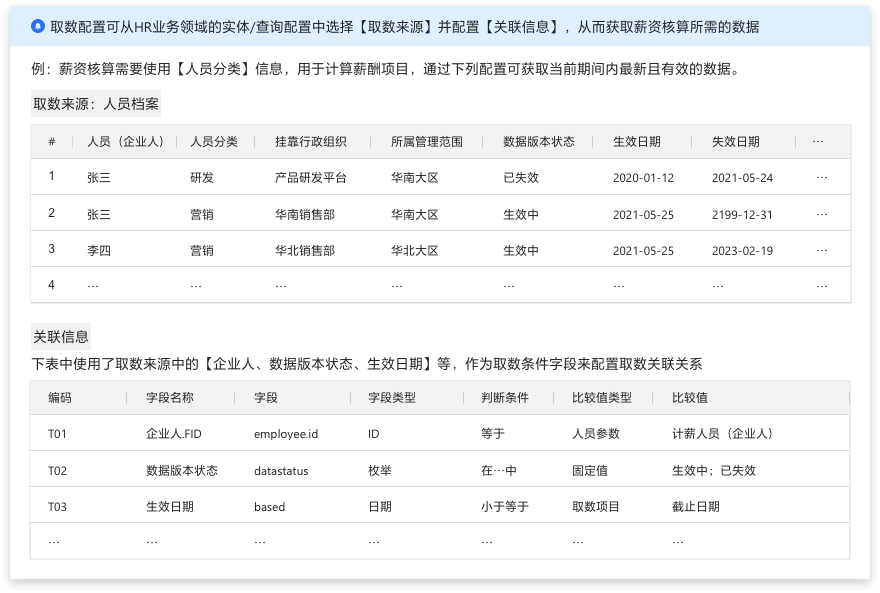This screenshot has width=880, height=593.
Task: Select the datastatus field cell
Action: click(281, 470)
